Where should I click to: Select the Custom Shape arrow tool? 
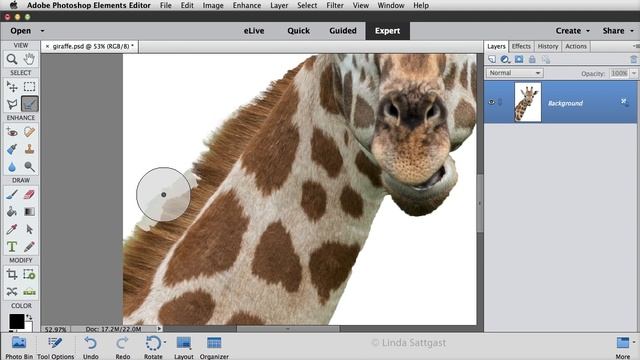point(29,229)
